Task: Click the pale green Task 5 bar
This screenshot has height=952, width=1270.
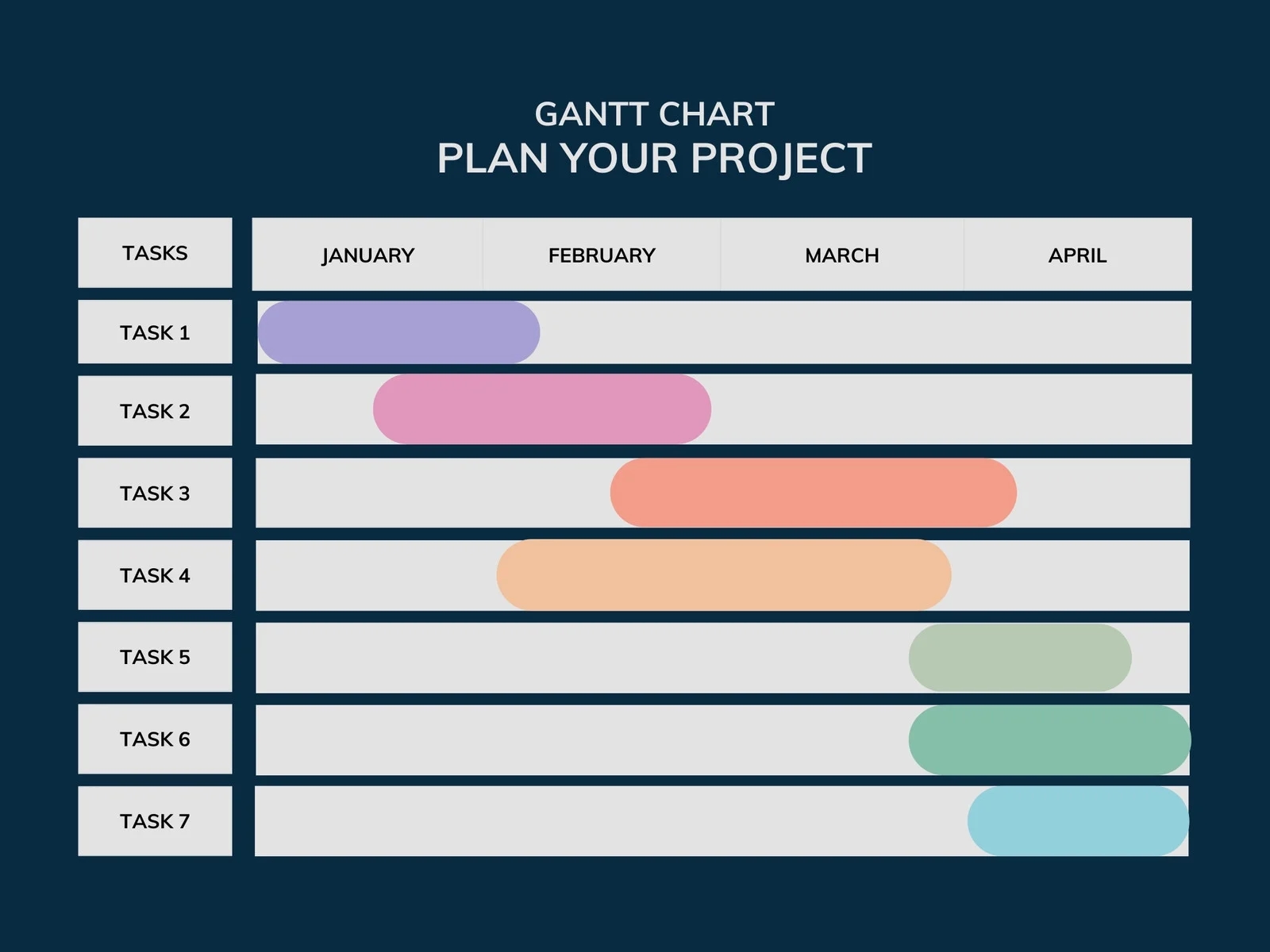Action: pyautogui.click(x=1020, y=658)
